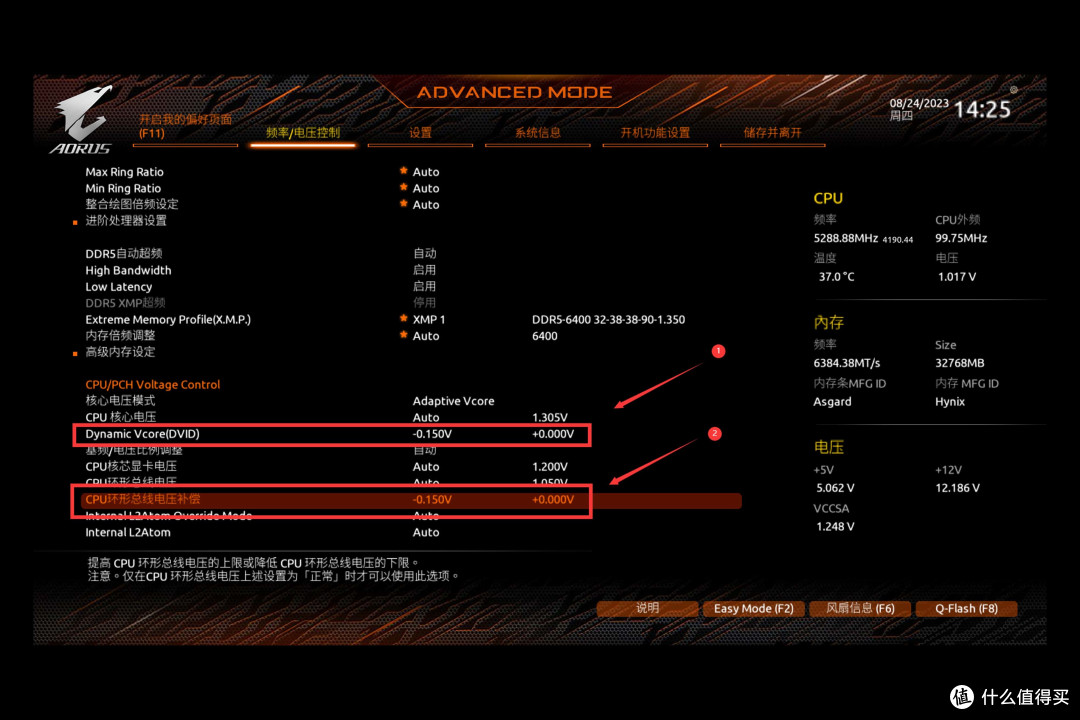Click star icon beside XMP 1
1080x720 pixels.
tap(404, 318)
